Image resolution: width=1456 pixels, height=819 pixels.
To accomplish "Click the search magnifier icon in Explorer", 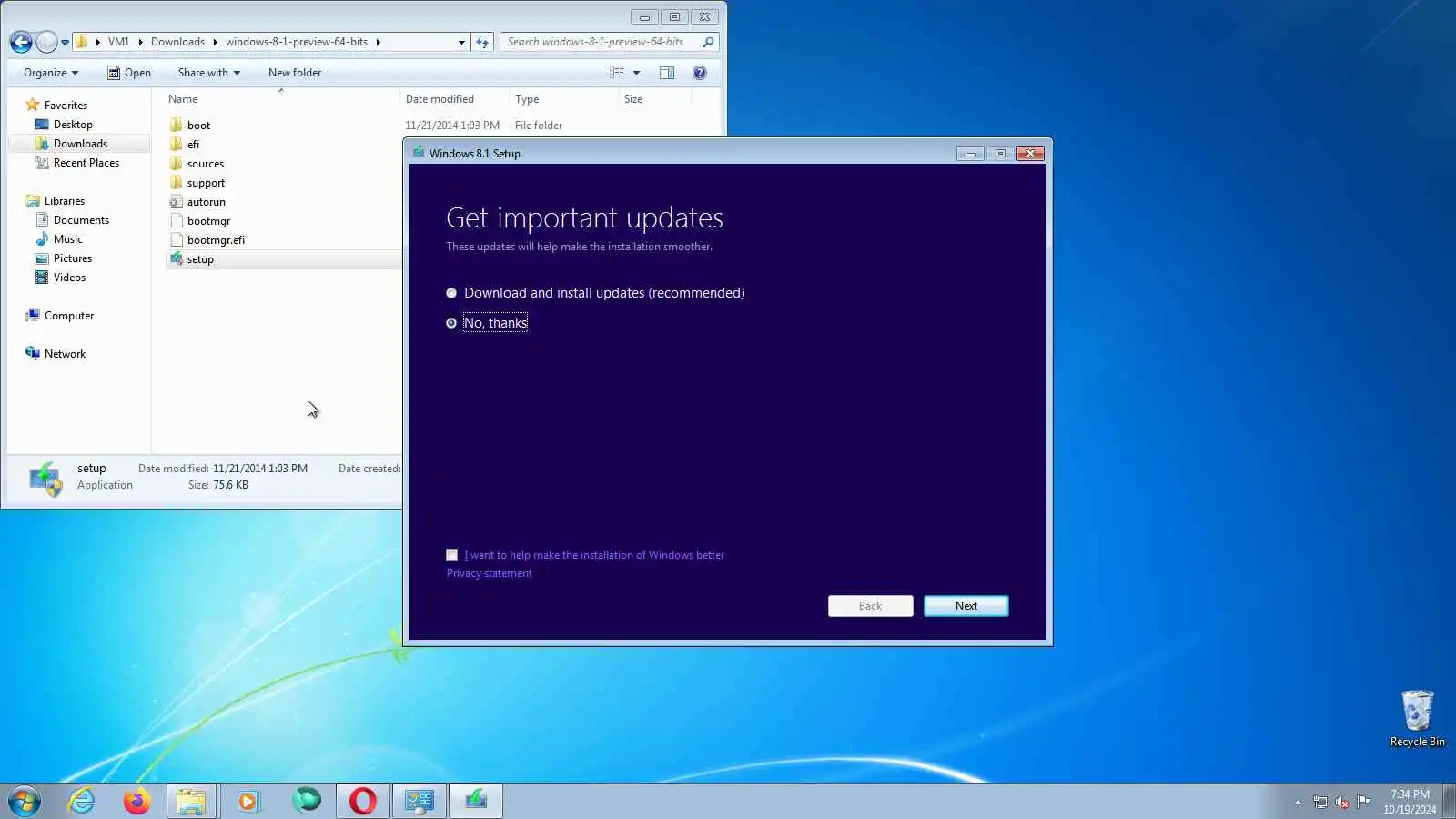I will tap(708, 42).
